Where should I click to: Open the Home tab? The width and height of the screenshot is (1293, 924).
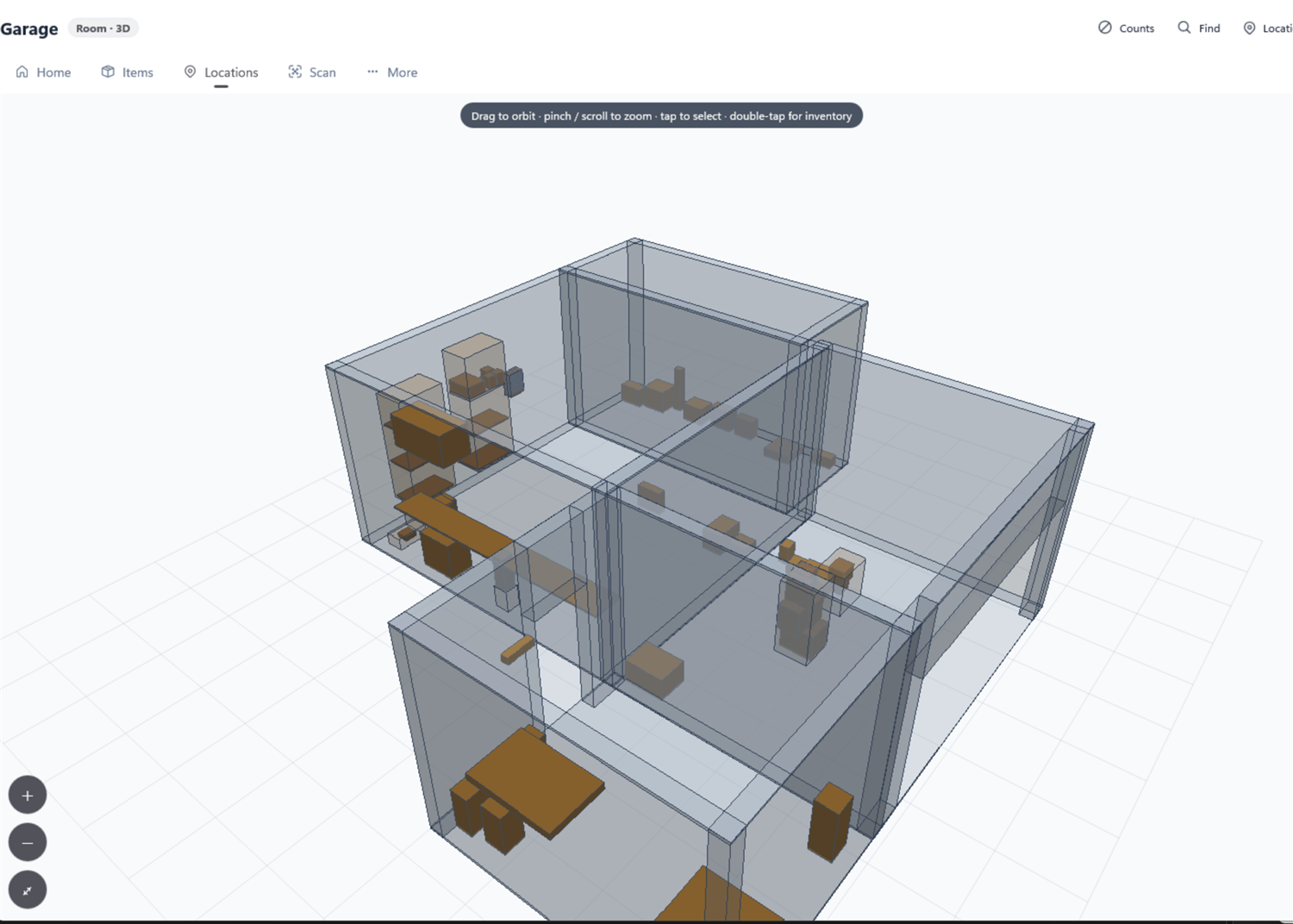coord(43,72)
